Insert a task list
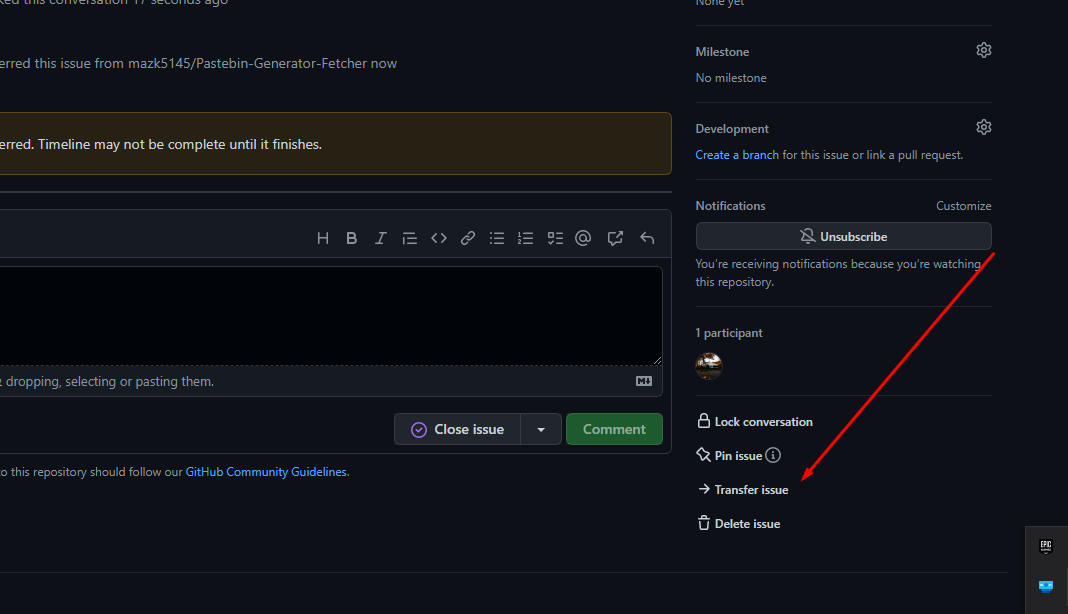This screenshot has height=614, width=1068. pos(555,238)
